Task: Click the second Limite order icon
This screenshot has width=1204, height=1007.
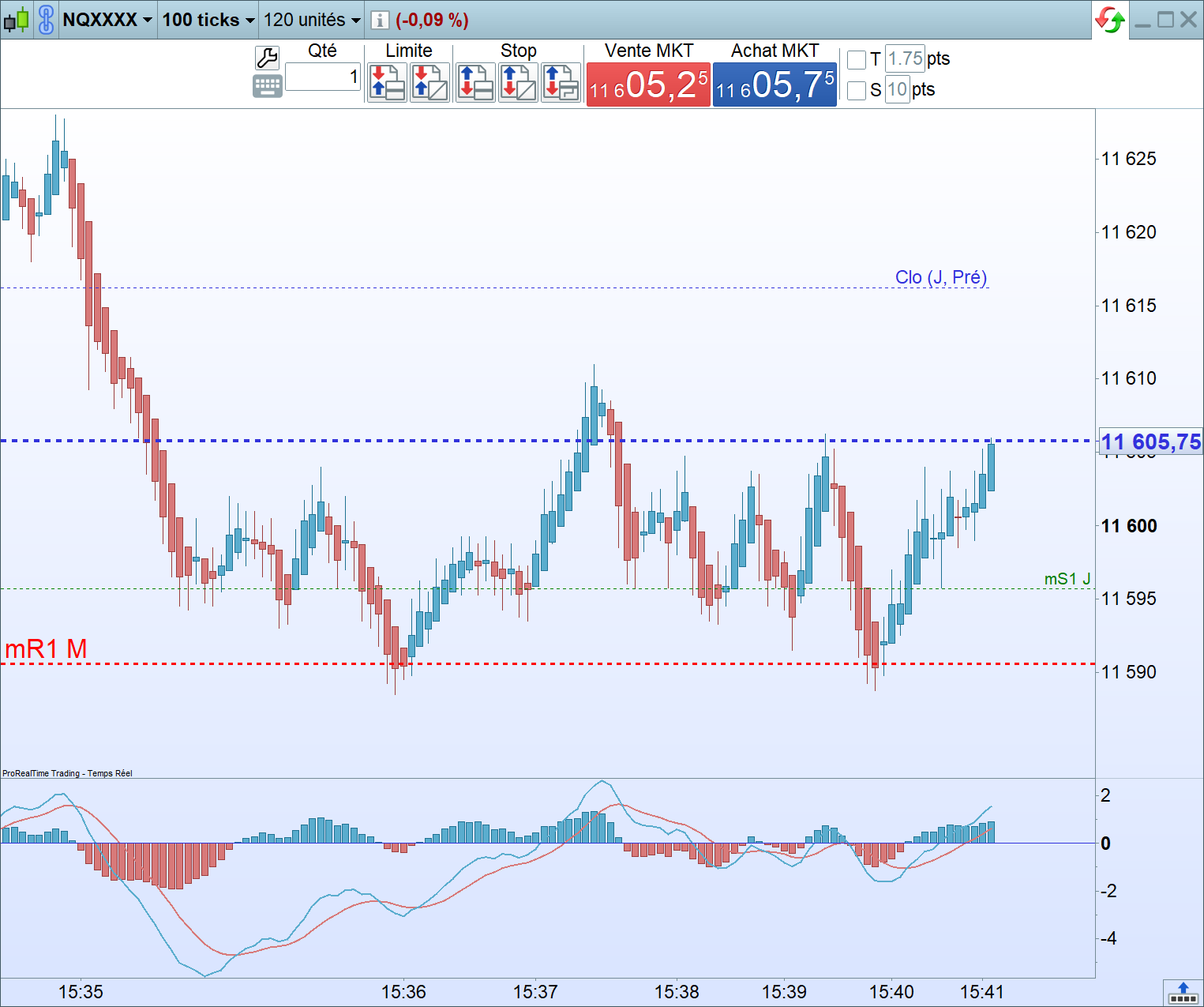Action: [430, 82]
